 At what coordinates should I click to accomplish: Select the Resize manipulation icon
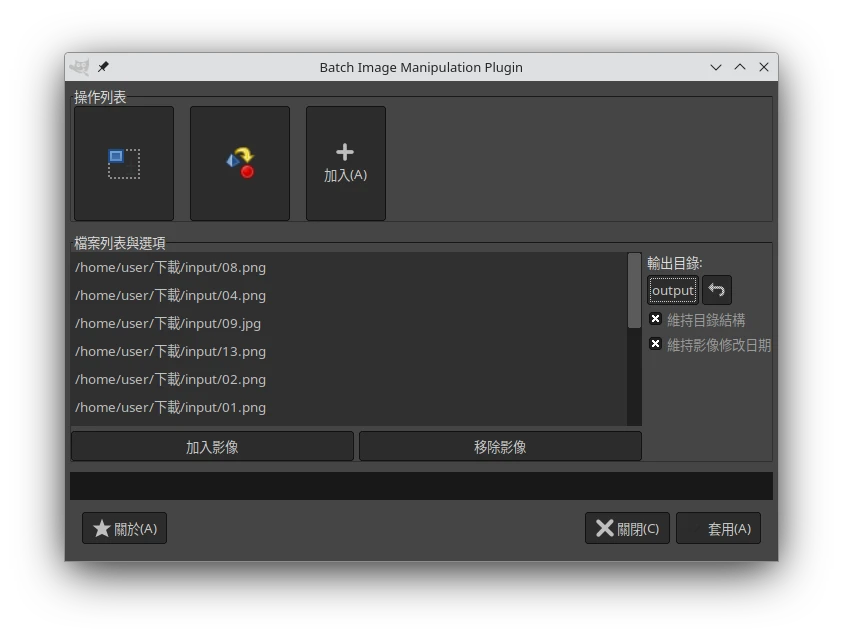[x=124, y=163]
